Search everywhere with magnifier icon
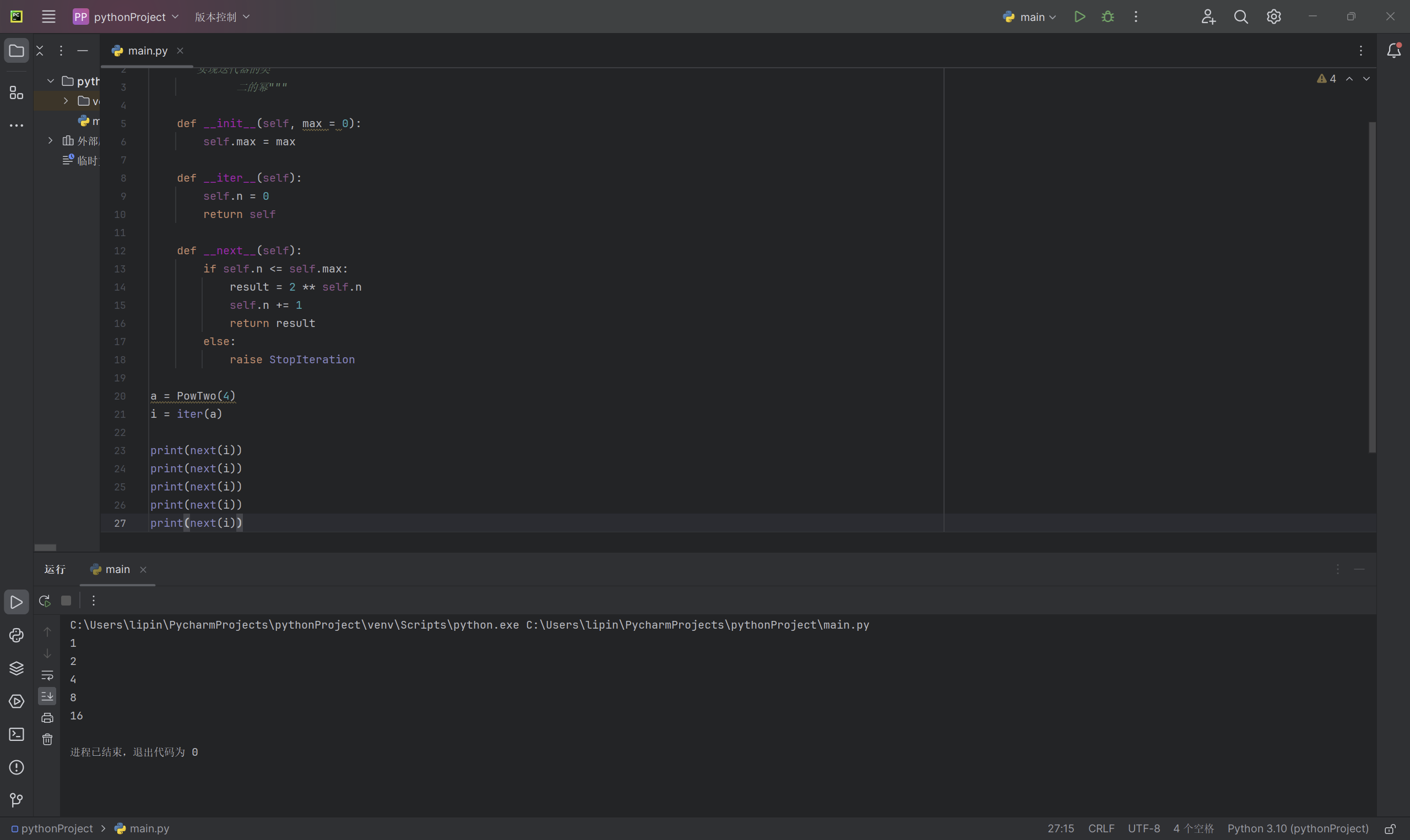Screen dimensions: 1410x840 [1241, 17]
